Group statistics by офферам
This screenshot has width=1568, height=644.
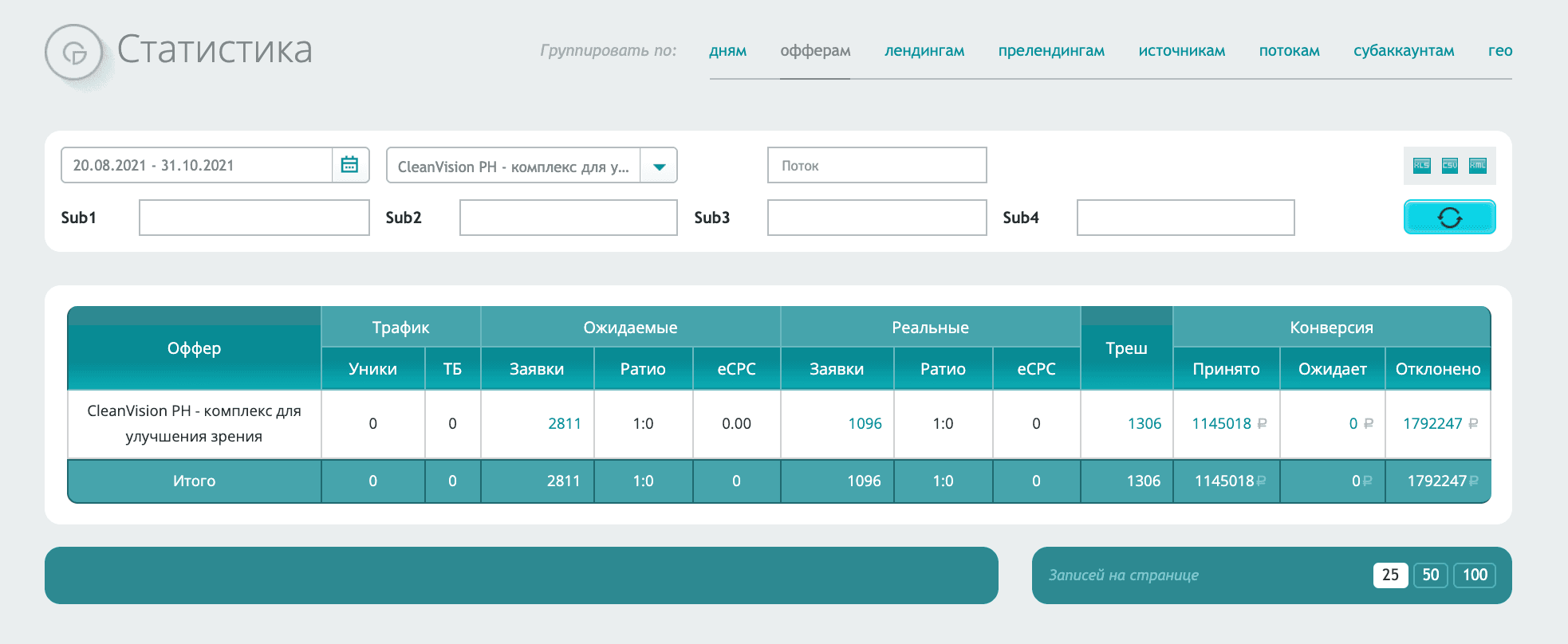815,51
